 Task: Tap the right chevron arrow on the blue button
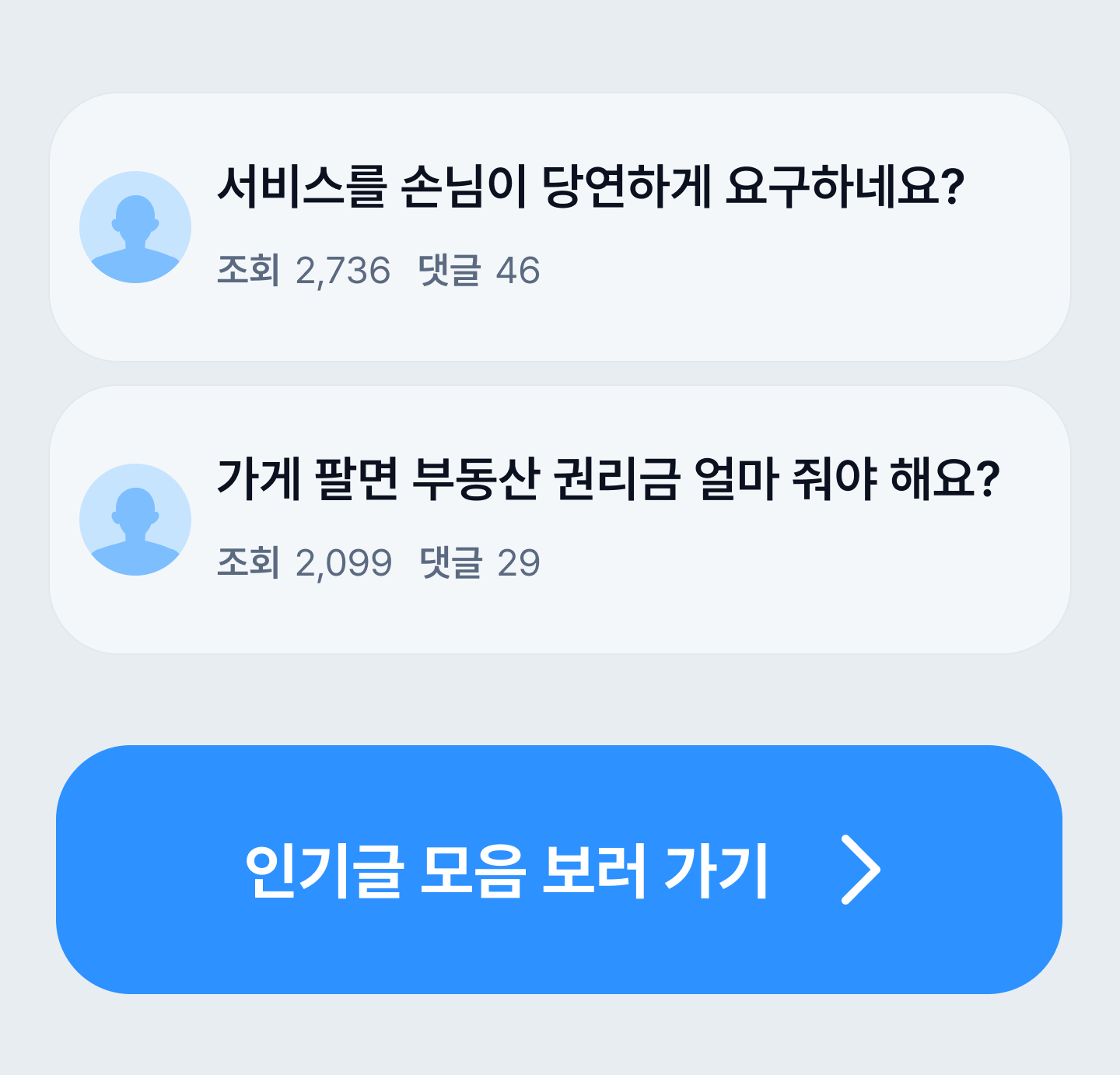pyautogui.click(x=860, y=870)
